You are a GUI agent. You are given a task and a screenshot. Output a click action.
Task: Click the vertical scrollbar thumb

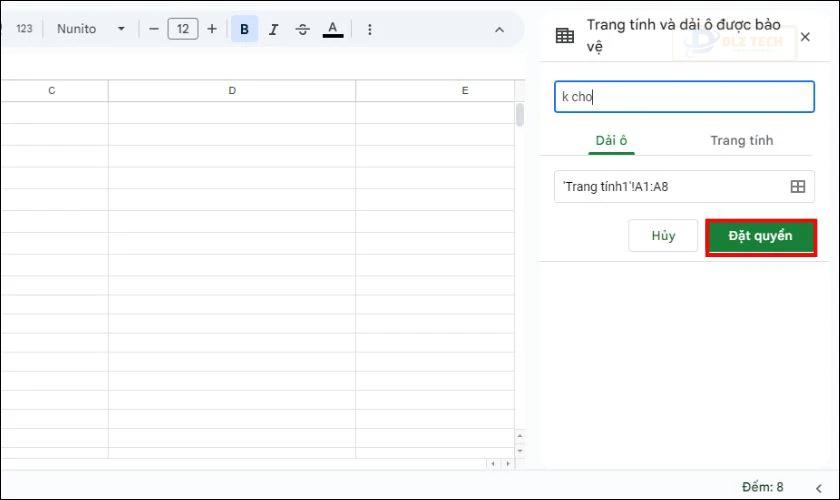[x=520, y=115]
